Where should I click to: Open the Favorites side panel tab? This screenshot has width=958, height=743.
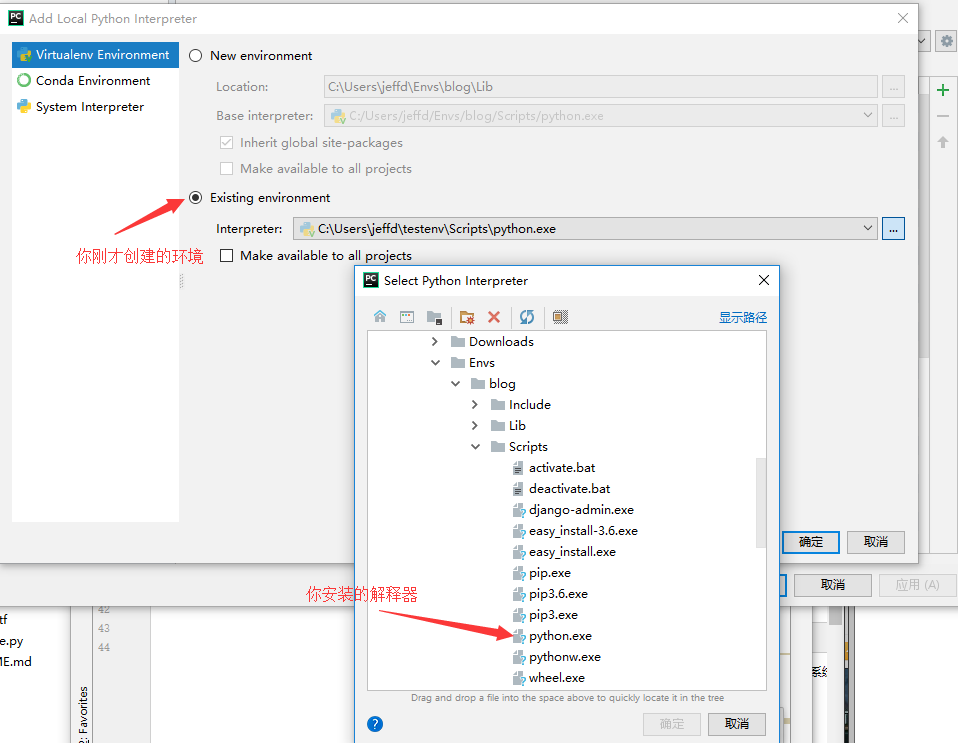tap(84, 712)
